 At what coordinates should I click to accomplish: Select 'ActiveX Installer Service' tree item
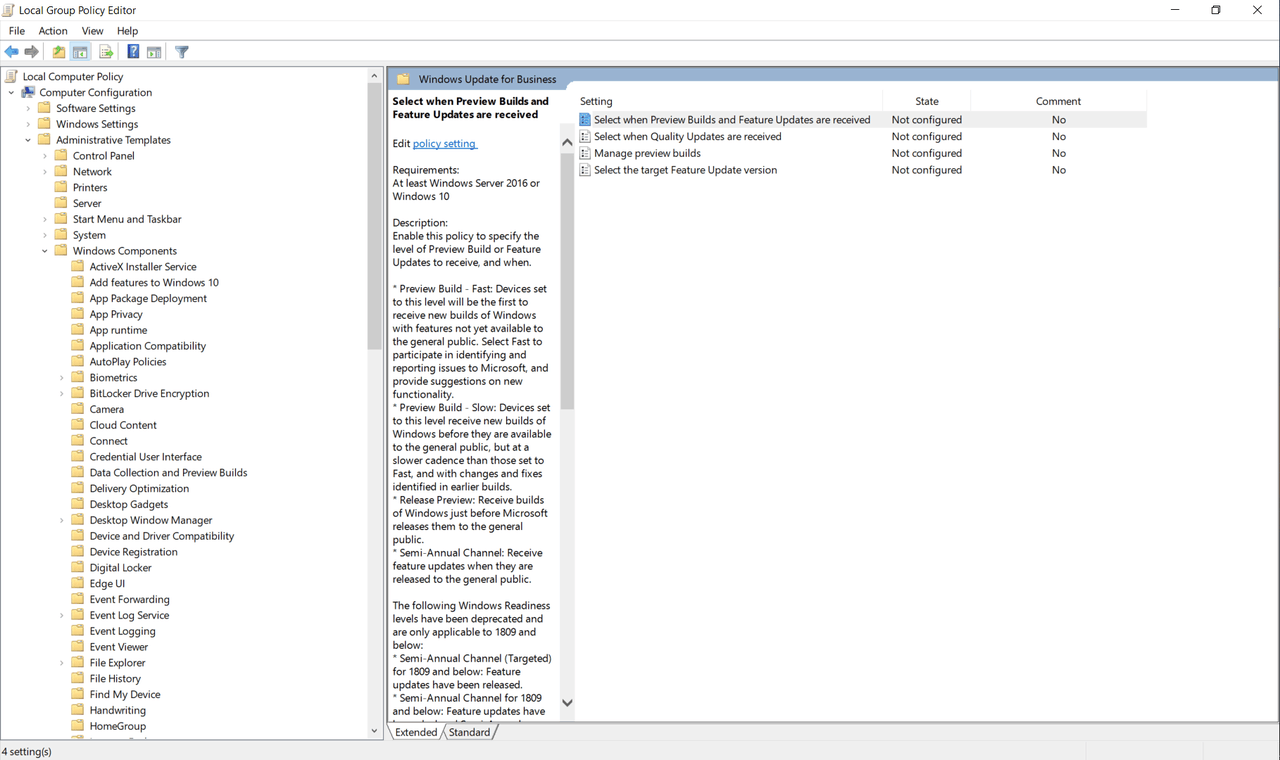[x=143, y=267]
